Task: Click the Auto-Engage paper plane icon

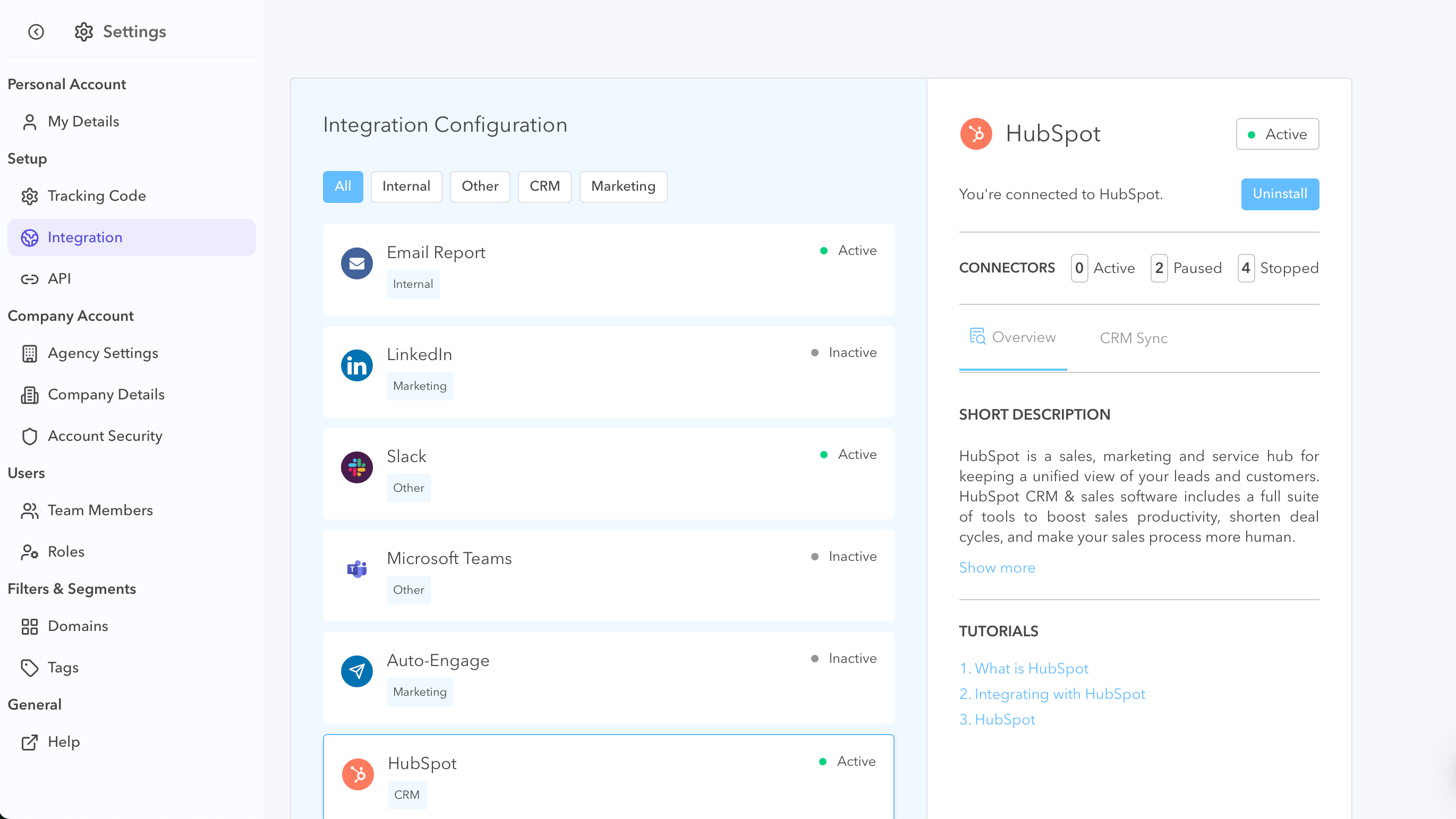Action: [x=356, y=671]
